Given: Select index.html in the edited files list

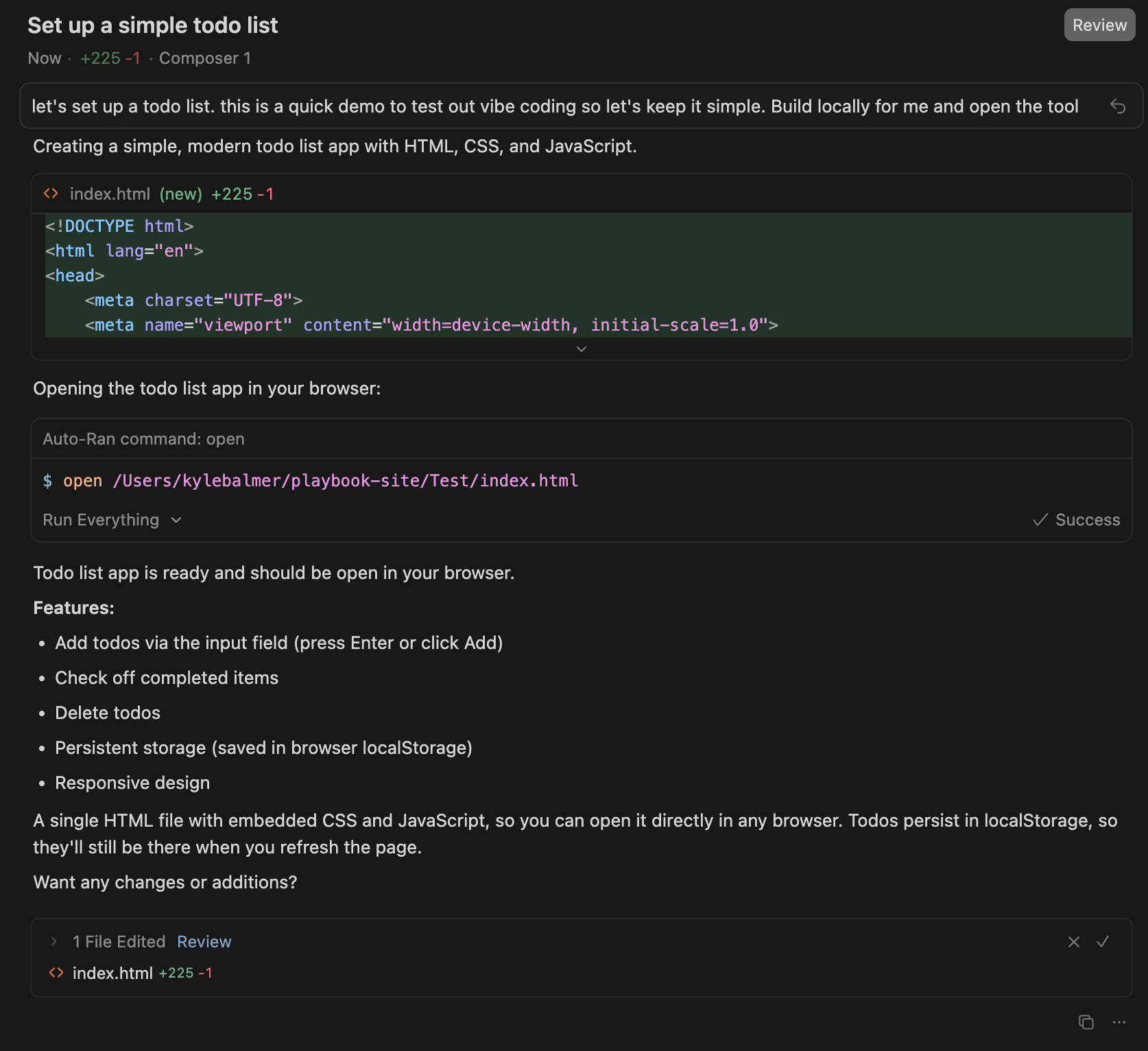Looking at the screenshot, I should 112,973.
